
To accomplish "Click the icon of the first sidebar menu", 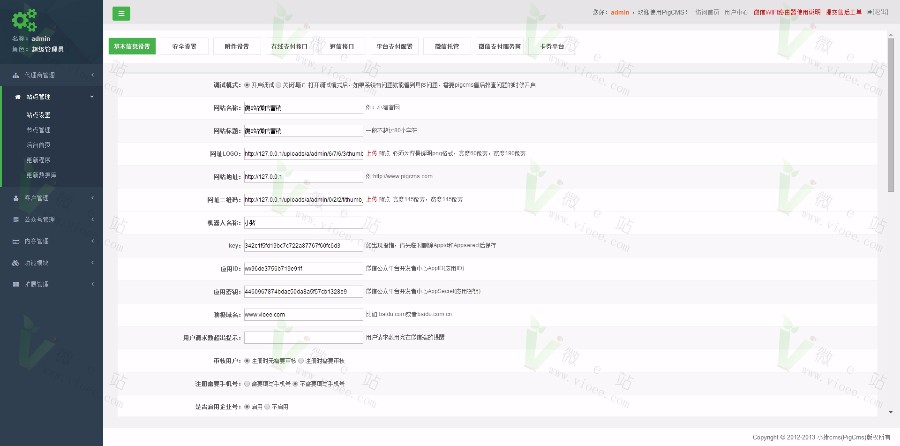I will tap(16, 75).
